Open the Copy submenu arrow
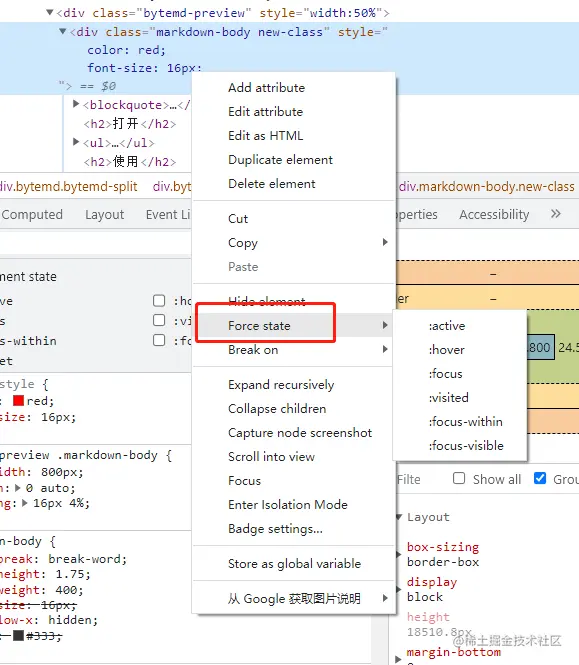This screenshot has height=665, width=579. (x=385, y=242)
